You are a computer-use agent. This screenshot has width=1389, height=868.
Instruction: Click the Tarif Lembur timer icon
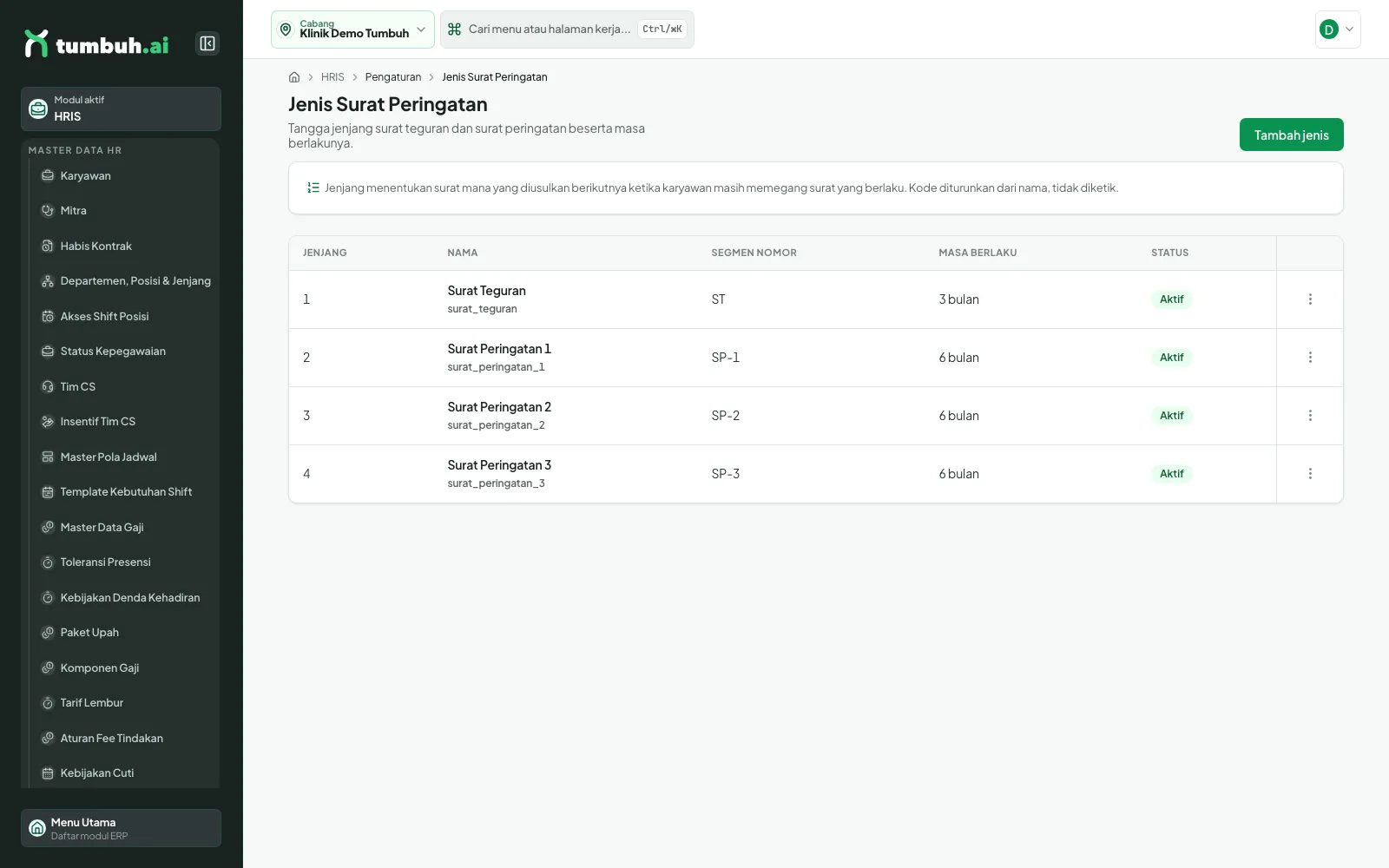pos(48,703)
